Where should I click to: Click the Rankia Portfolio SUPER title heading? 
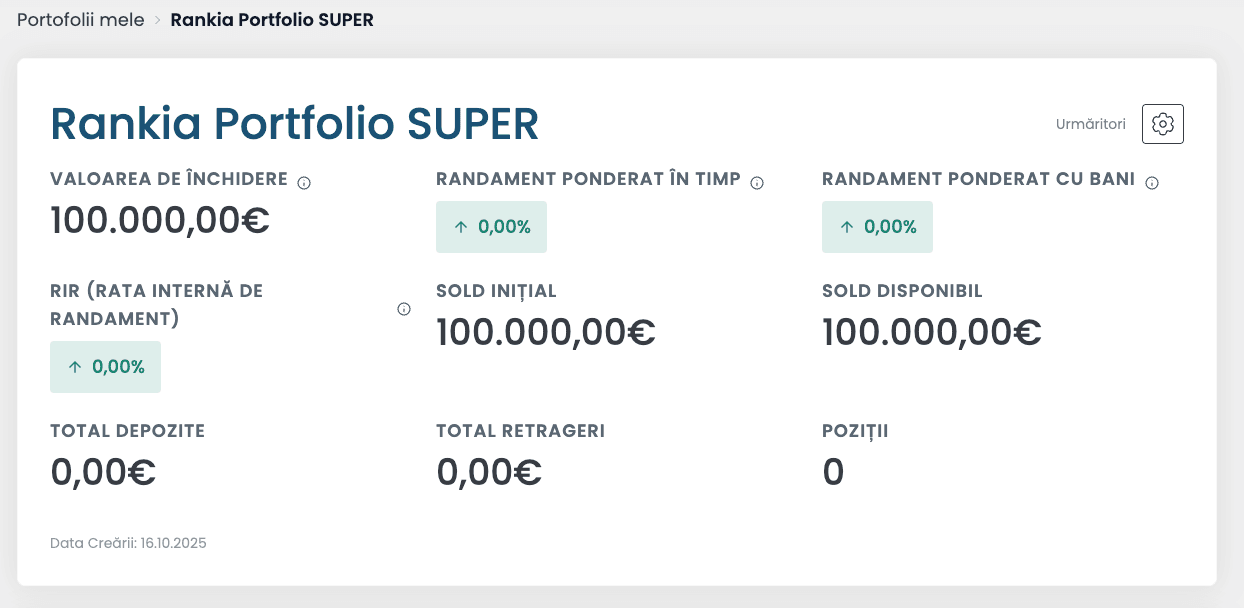coord(294,123)
